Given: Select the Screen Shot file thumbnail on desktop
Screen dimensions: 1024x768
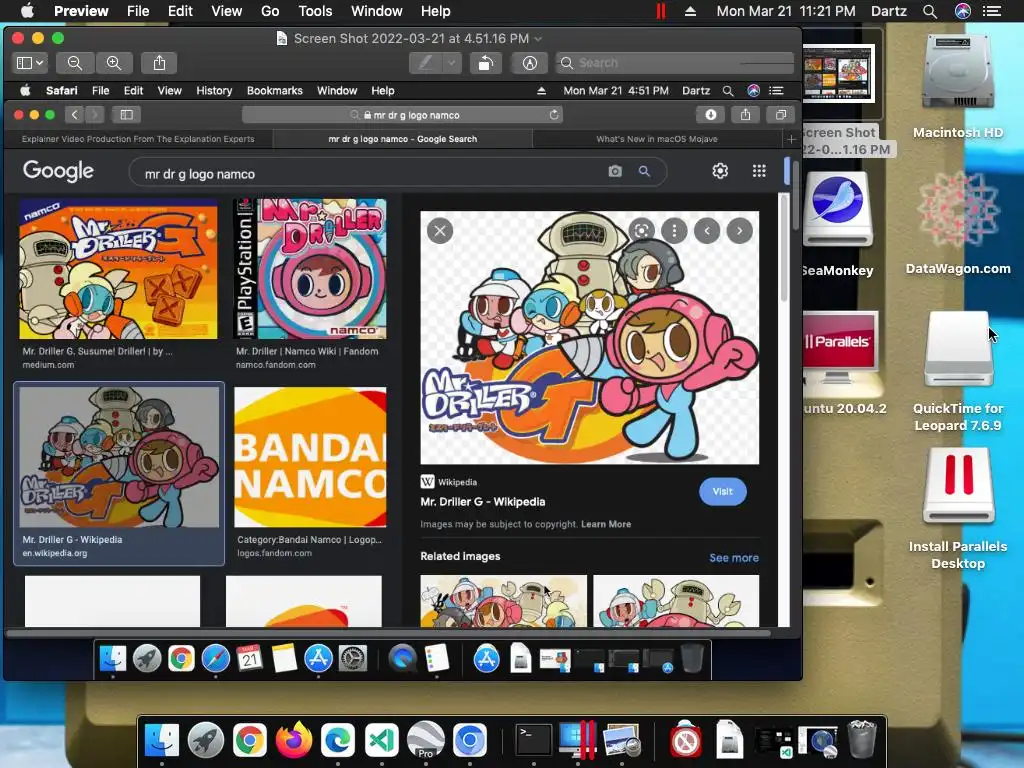Looking at the screenshot, I should pos(839,73).
